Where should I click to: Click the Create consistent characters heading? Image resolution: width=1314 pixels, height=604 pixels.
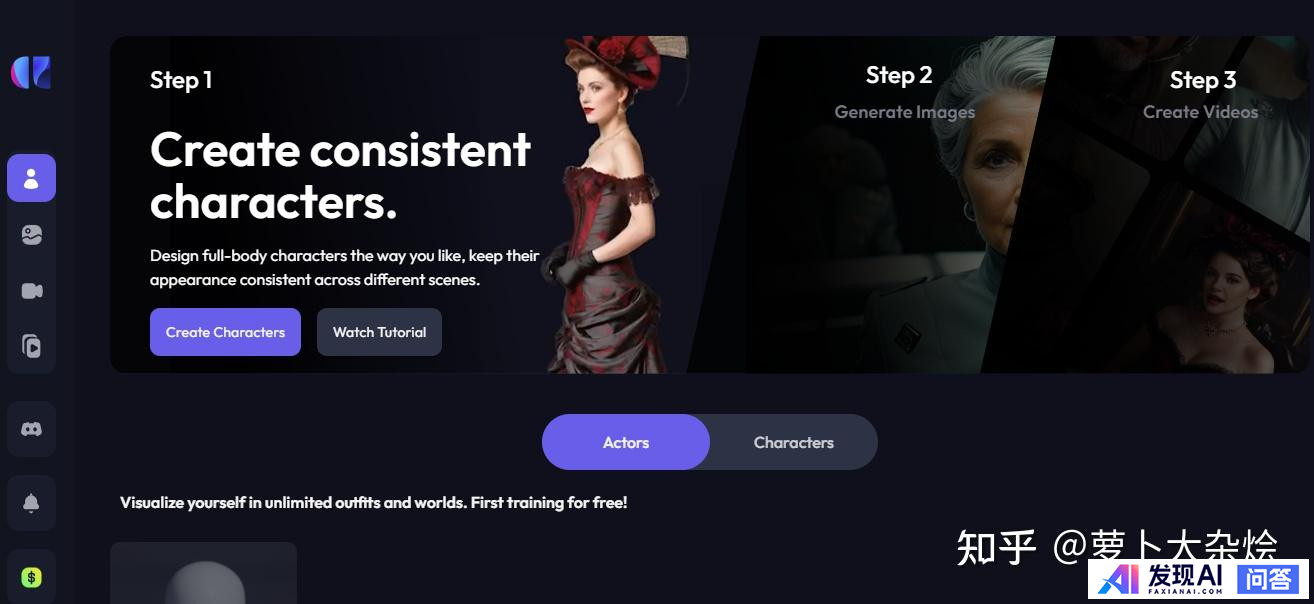(340, 176)
